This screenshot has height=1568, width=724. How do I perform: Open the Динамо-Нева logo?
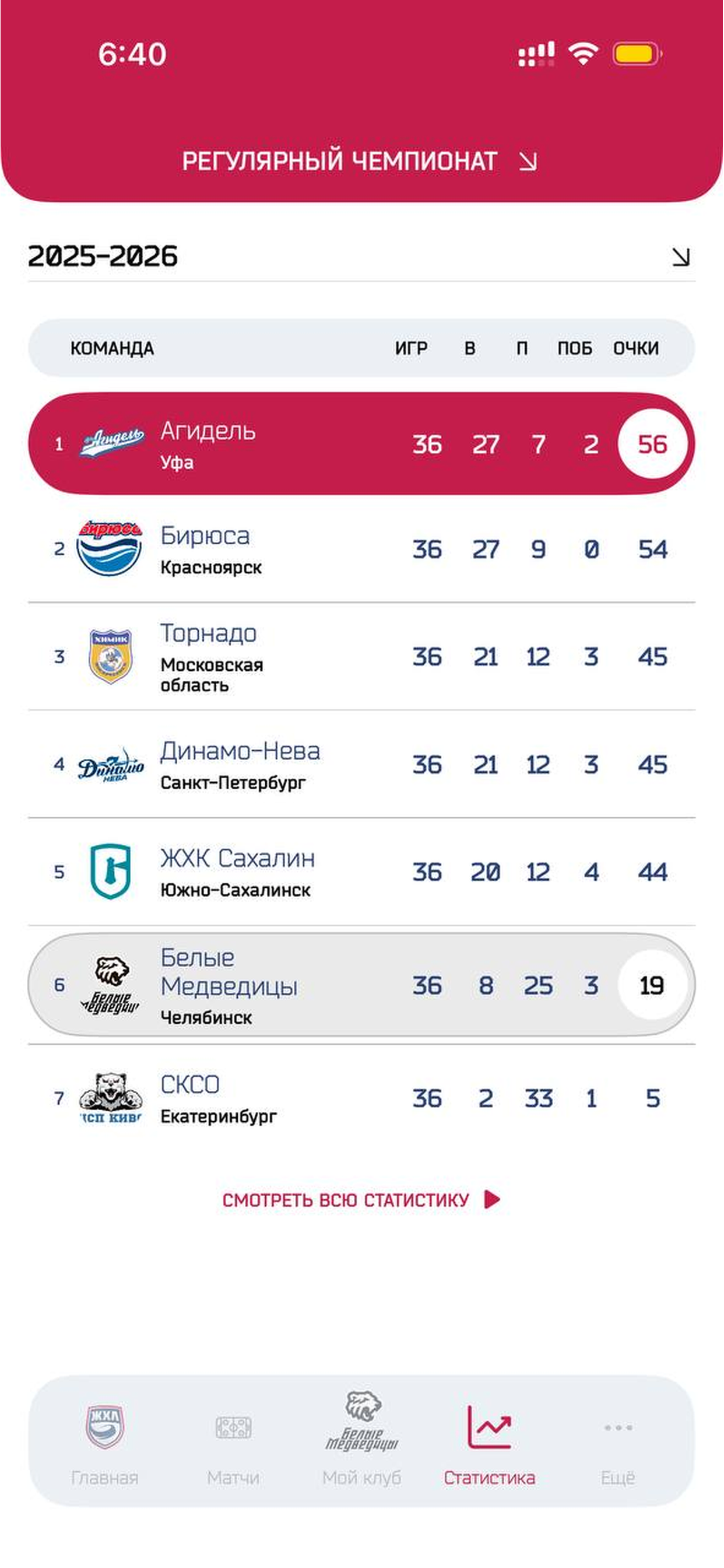click(x=111, y=764)
